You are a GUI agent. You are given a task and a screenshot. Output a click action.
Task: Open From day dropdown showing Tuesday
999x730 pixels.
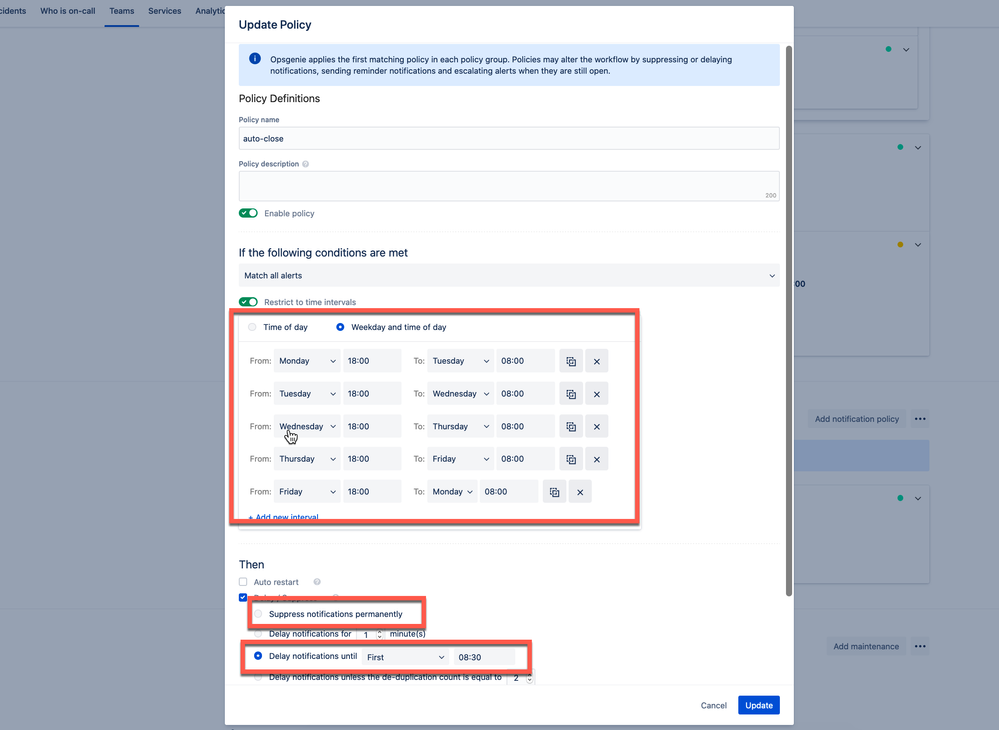pos(306,394)
